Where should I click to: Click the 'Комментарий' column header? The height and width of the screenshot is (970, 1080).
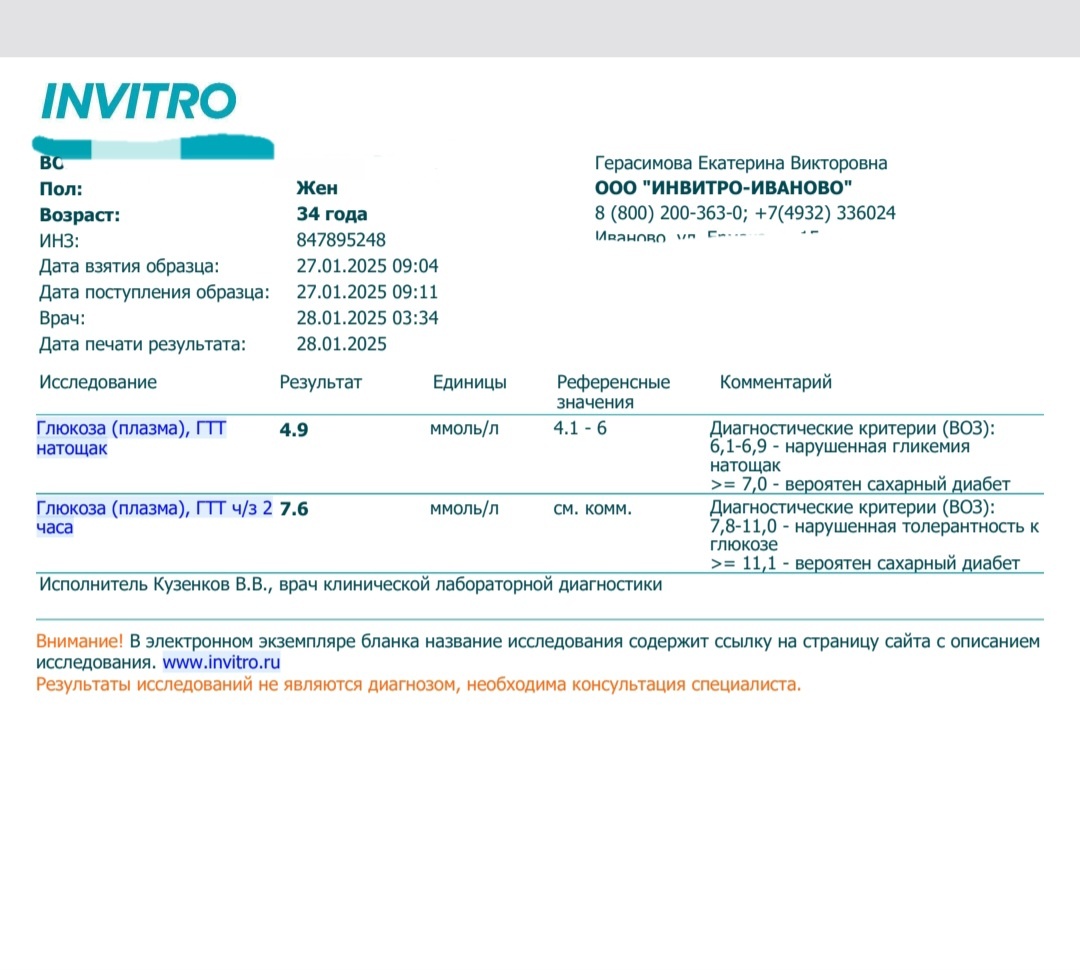pos(776,382)
